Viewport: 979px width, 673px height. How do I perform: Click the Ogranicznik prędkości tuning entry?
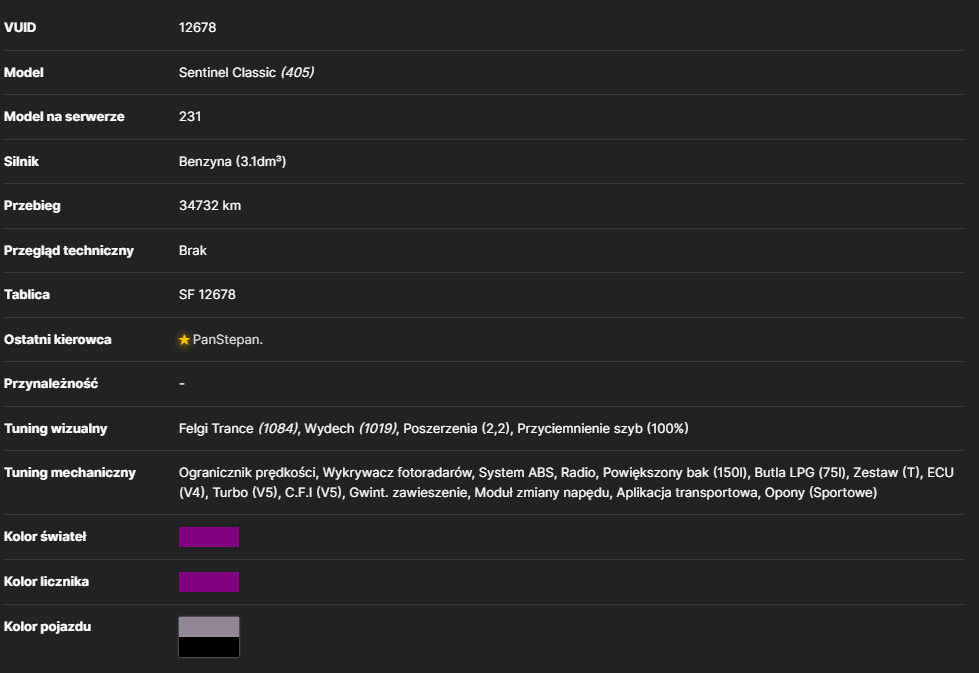click(x=247, y=473)
